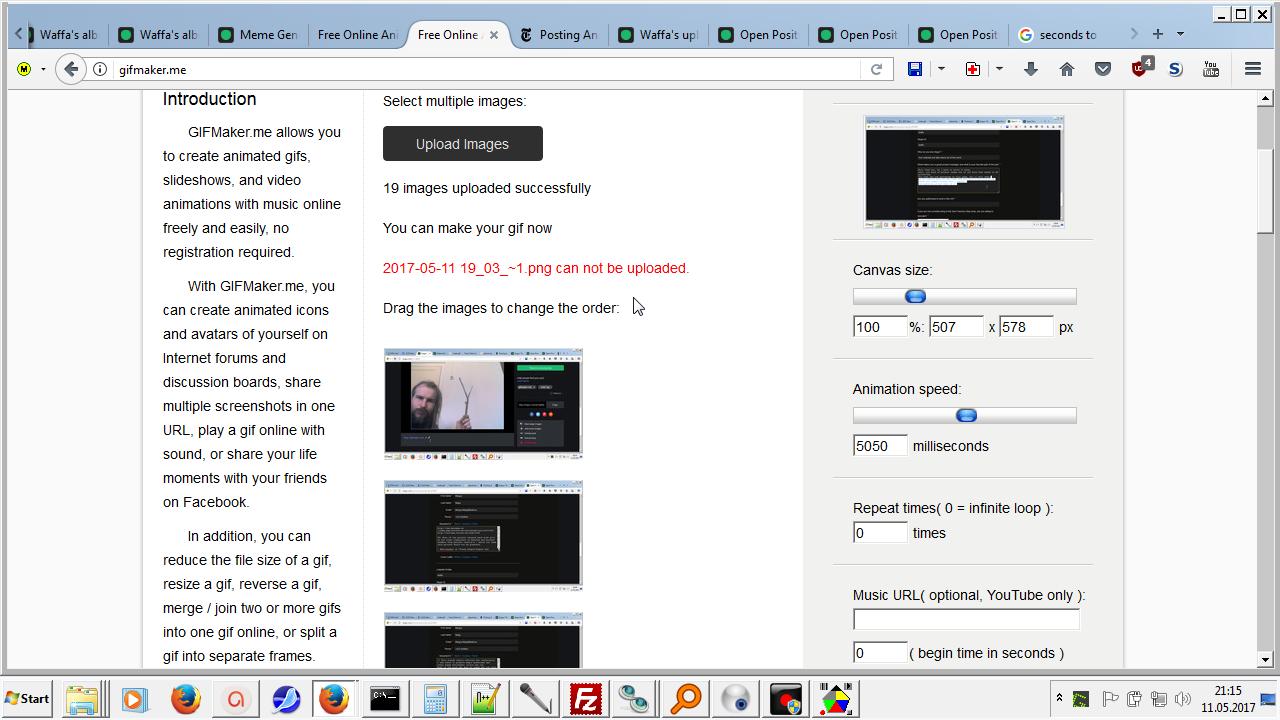Click the page scrollbar down arrow
Screen dimensions: 1280x720
[x=1265, y=659]
